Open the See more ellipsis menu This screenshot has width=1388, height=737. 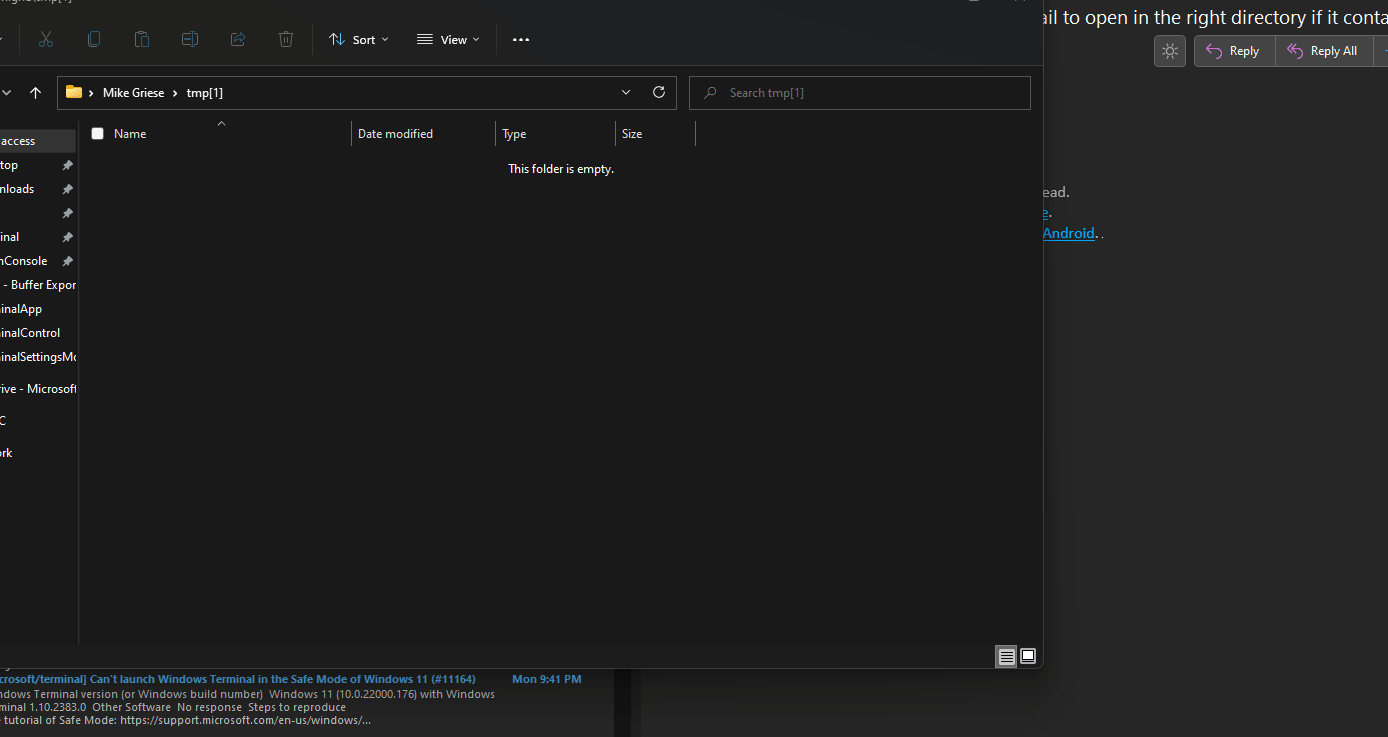[520, 39]
